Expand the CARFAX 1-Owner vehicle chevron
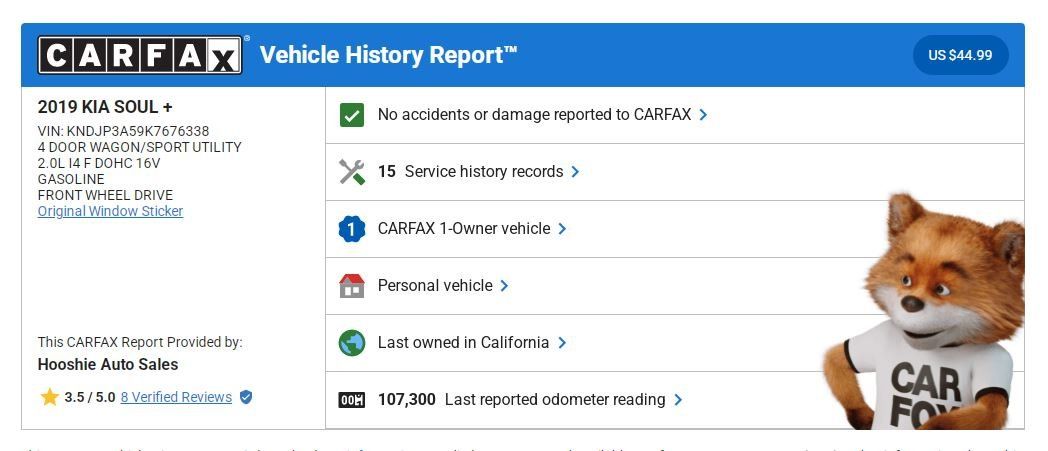This screenshot has height=451, width=1048. tap(562, 229)
